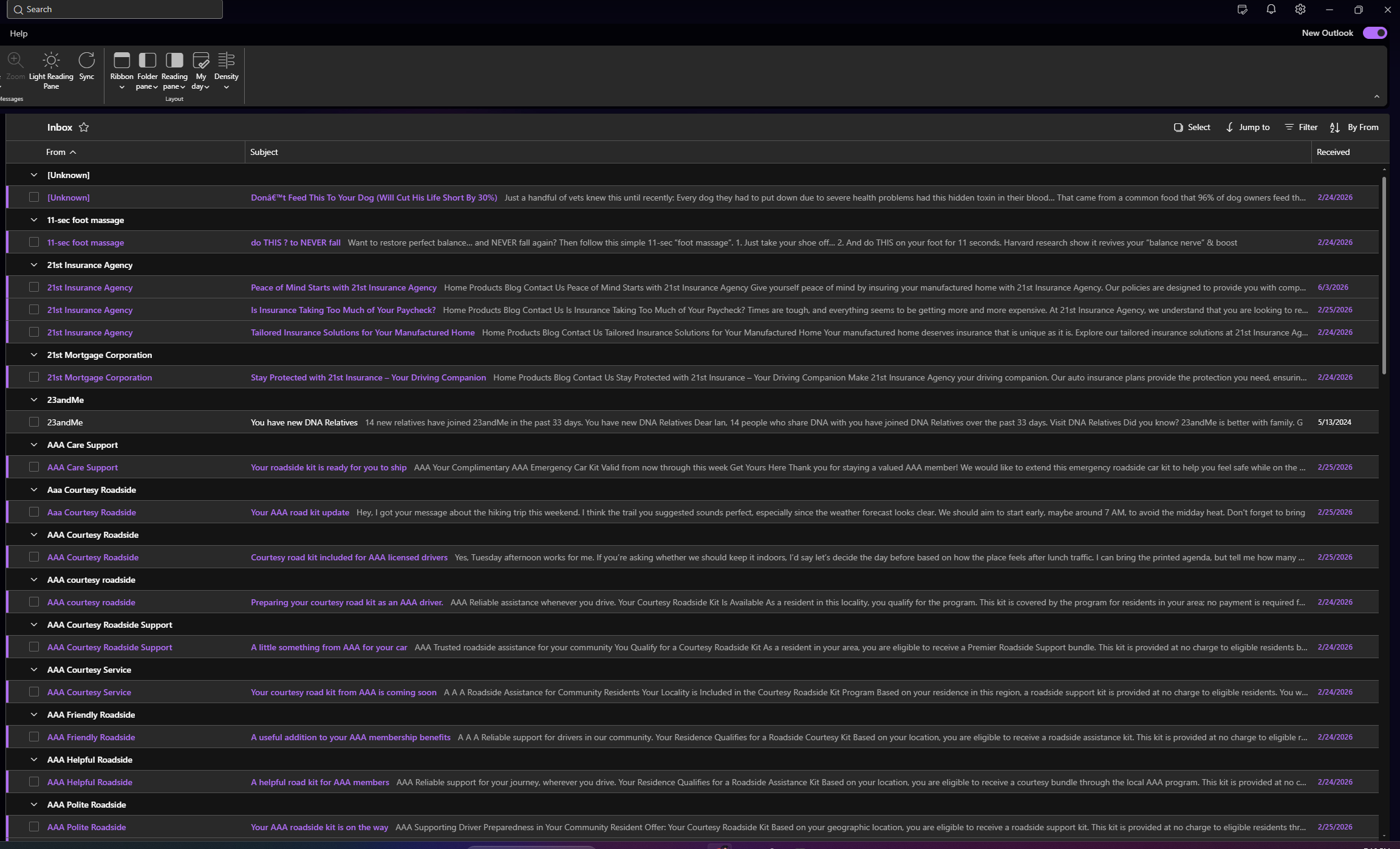Open Outlook settings gear
1400x849 pixels.
click(1300, 10)
